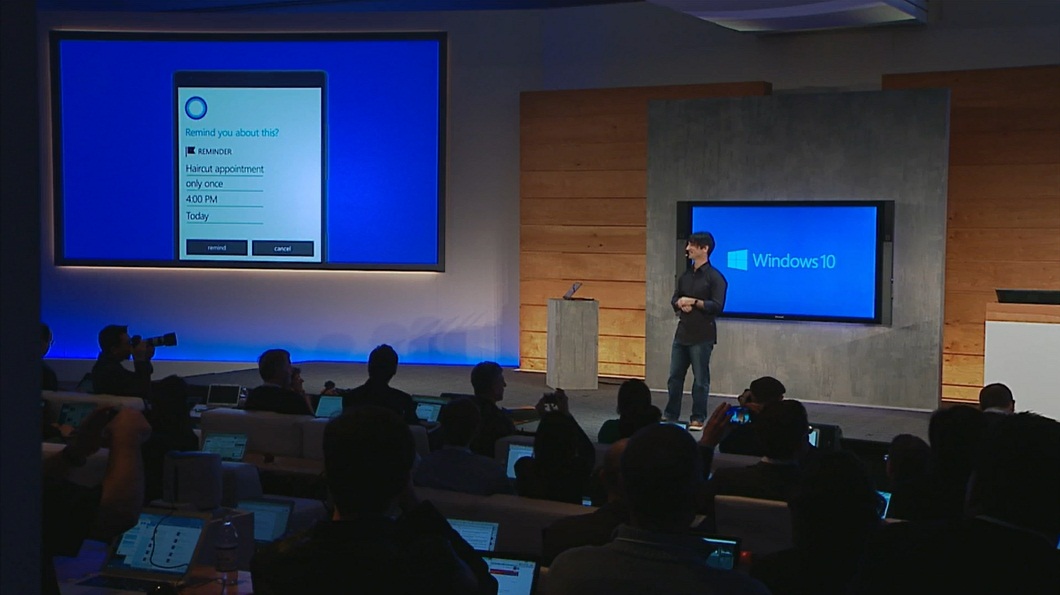Viewport: 1060px width, 595px height.
Task: Click the 'Windows 10' text on TV
Action: [793, 261]
